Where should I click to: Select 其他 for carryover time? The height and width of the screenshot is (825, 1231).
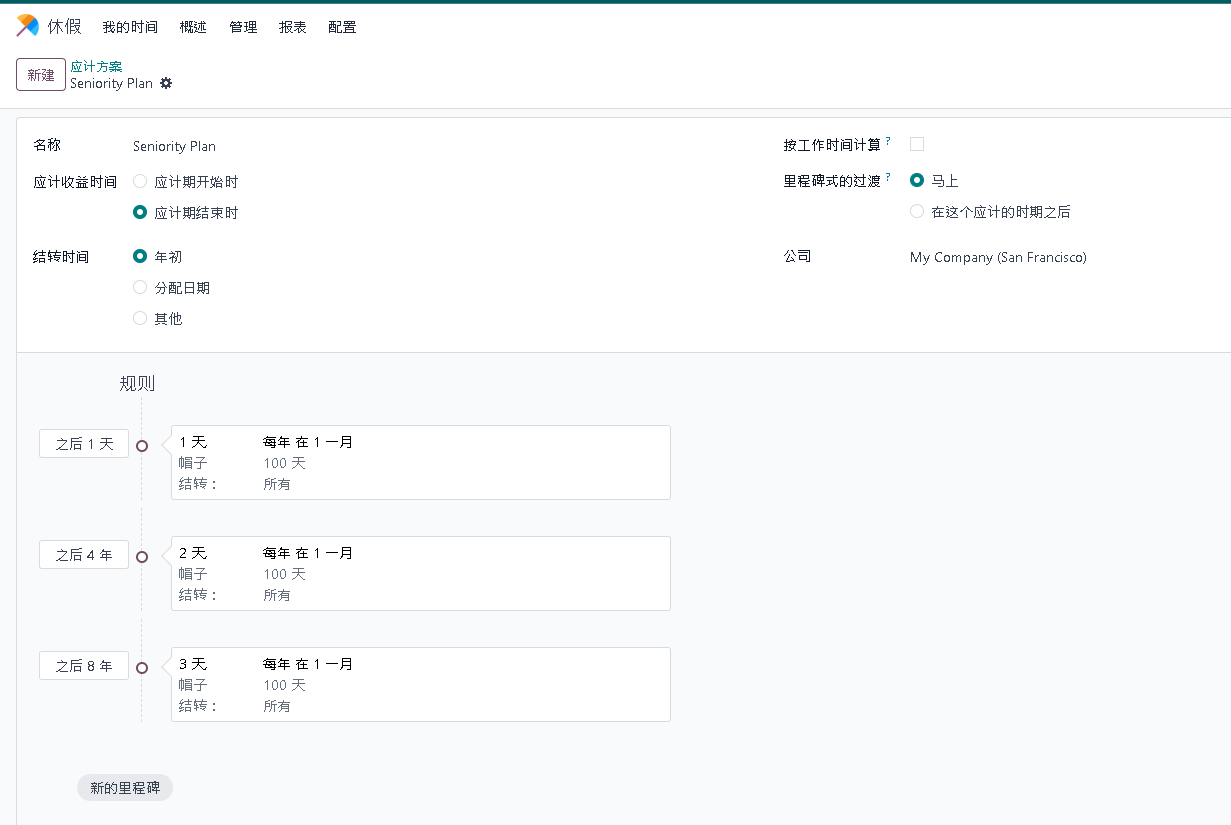[x=140, y=319]
